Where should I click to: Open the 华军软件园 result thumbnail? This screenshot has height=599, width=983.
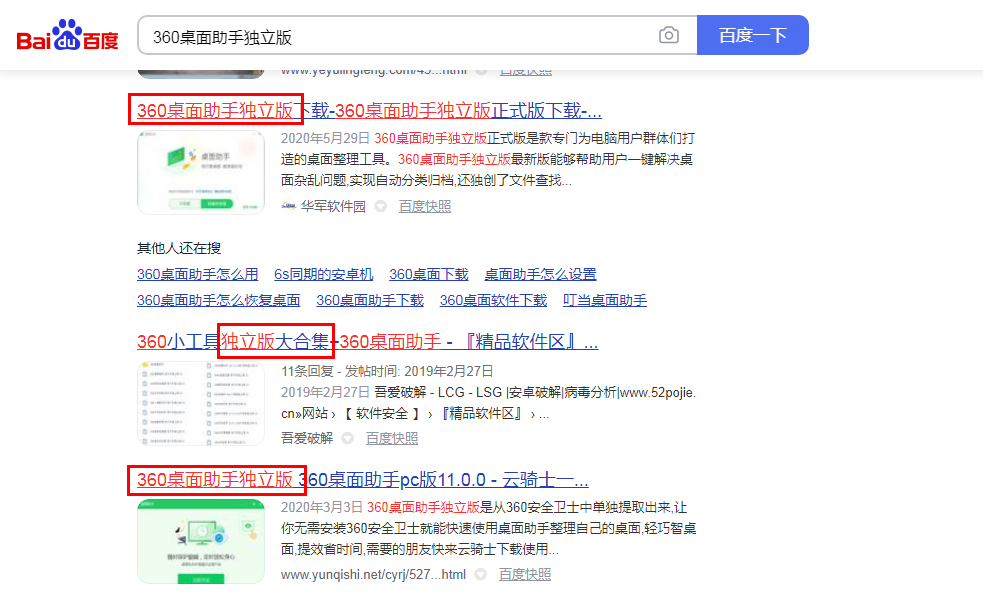pos(201,172)
